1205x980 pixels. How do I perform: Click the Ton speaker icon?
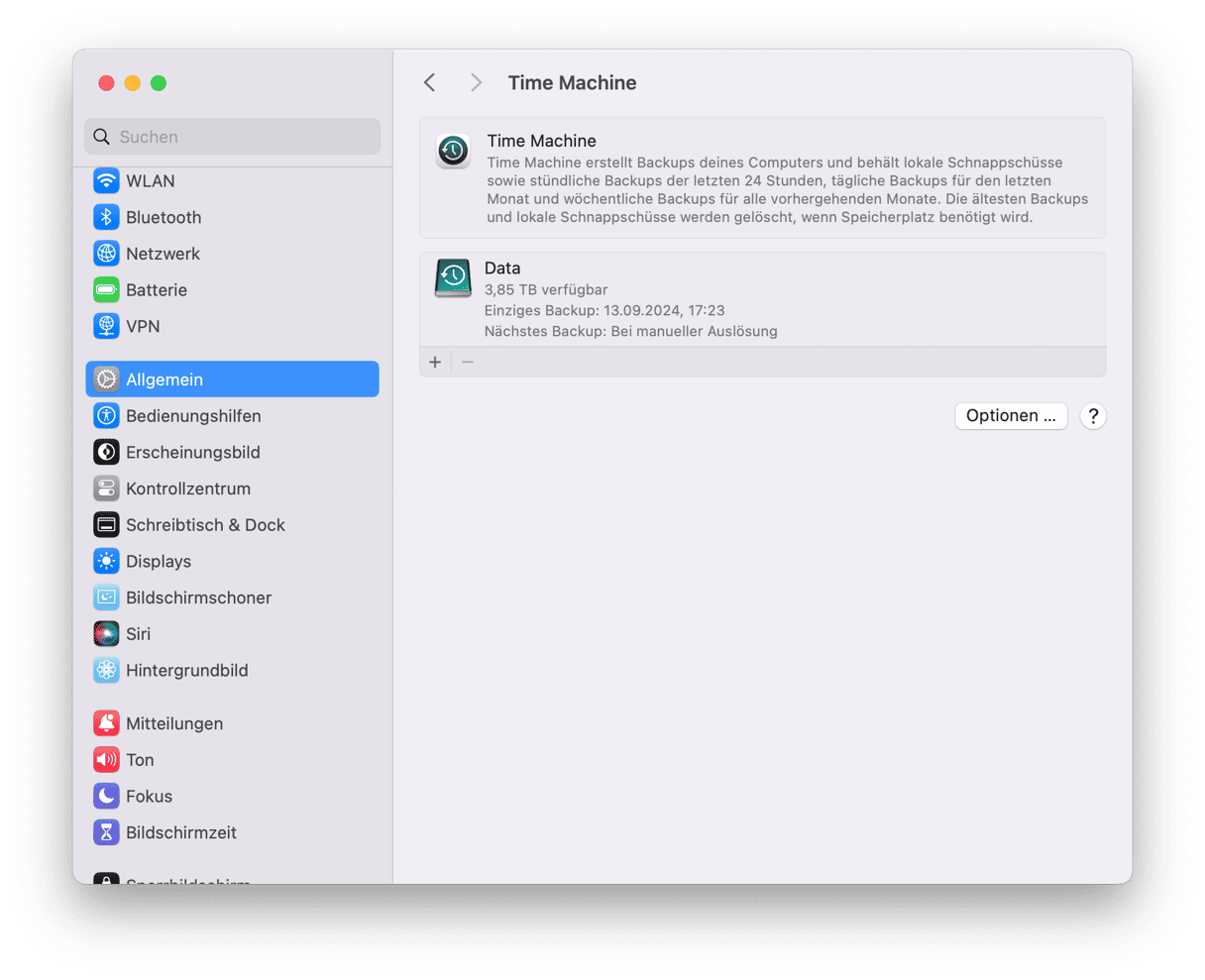[106, 760]
